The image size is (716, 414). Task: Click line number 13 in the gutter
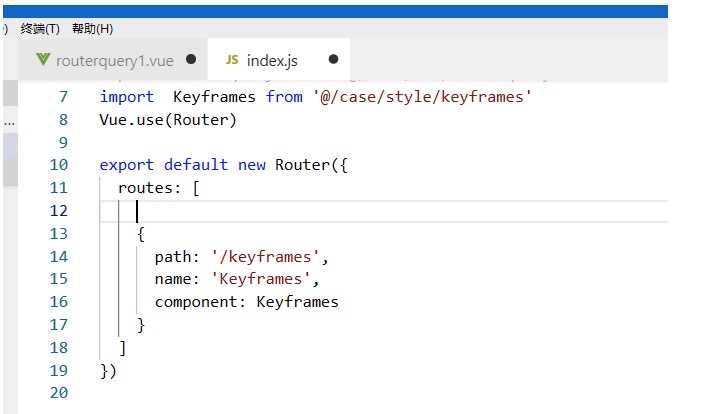(x=58, y=233)
